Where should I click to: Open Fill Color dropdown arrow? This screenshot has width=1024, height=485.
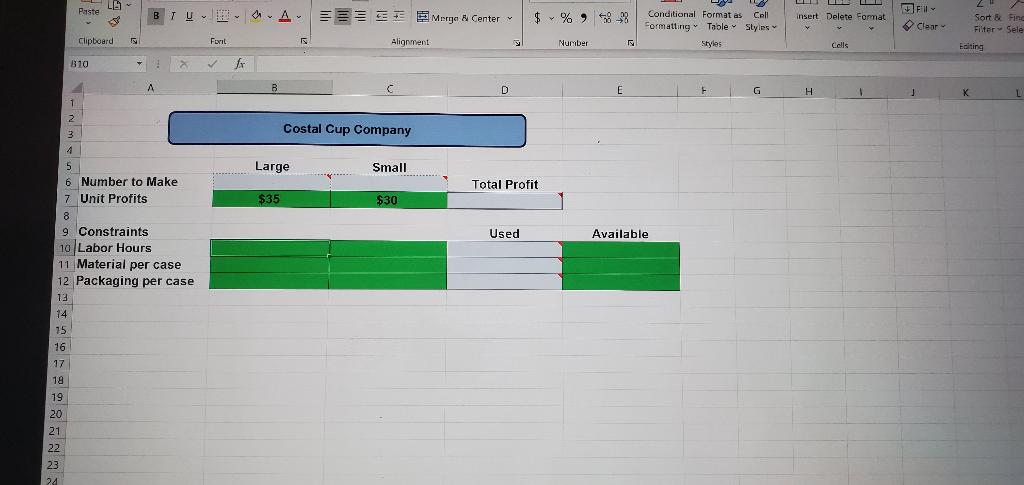(270, 17)
